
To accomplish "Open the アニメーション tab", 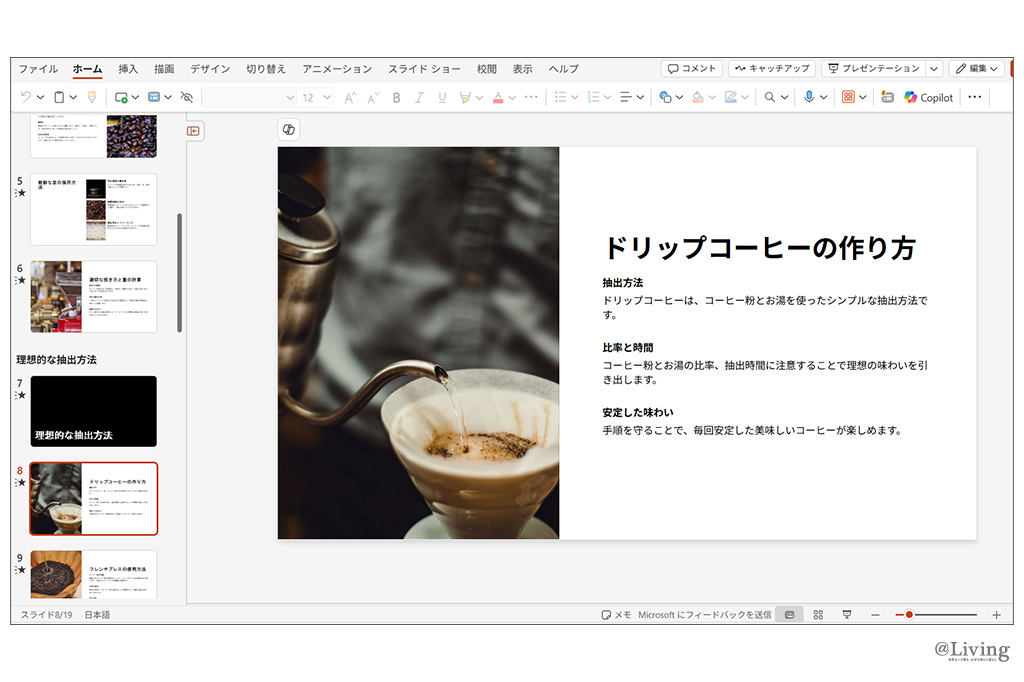I will [337, 69].
